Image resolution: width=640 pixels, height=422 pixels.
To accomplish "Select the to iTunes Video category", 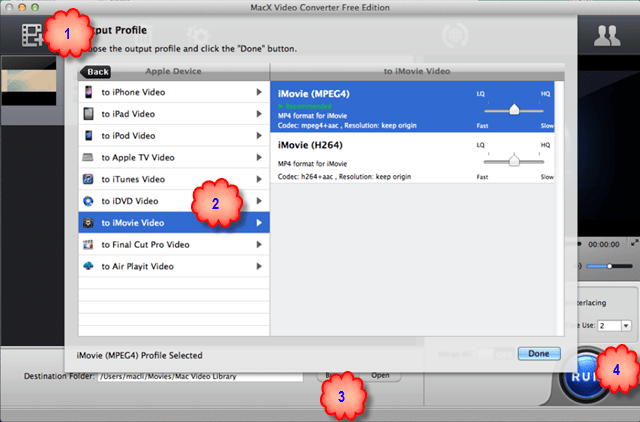I will click(x=174, y=179).
